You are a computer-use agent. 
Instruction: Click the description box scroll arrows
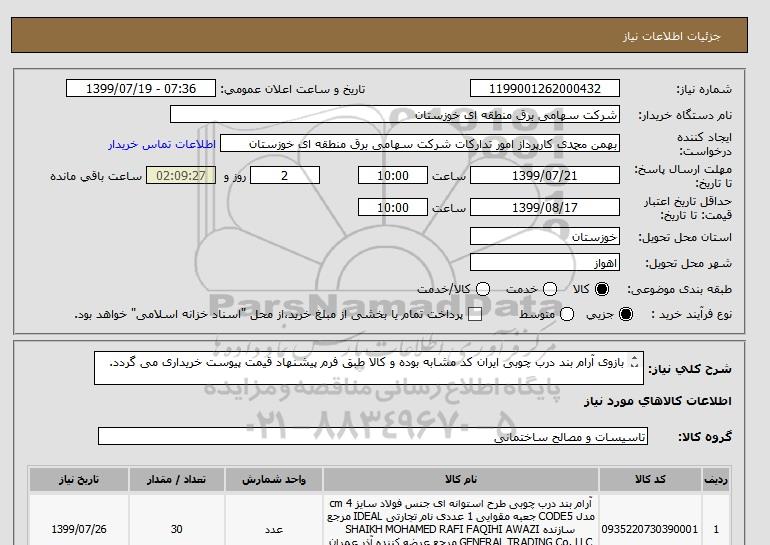pos(634,362)
